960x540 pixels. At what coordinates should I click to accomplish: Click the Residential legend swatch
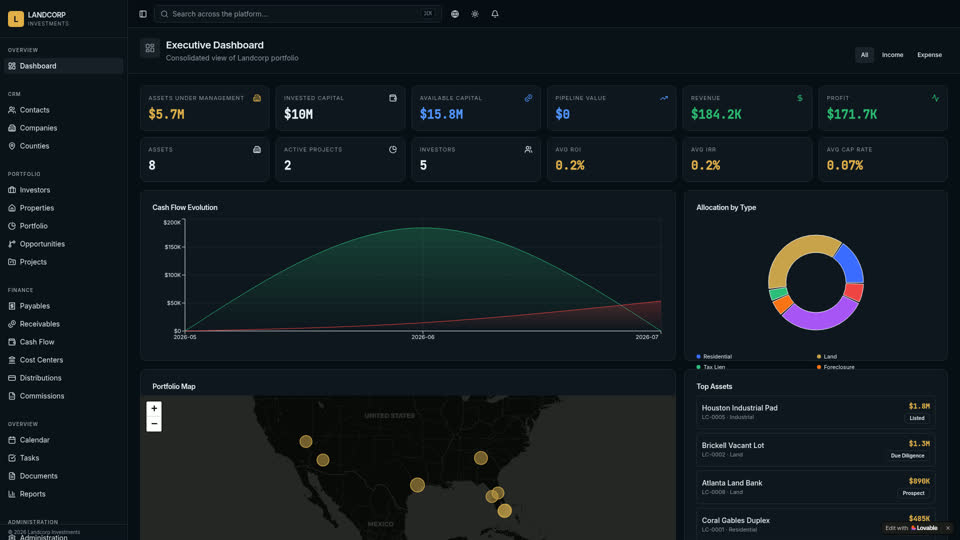coord(699,356)
